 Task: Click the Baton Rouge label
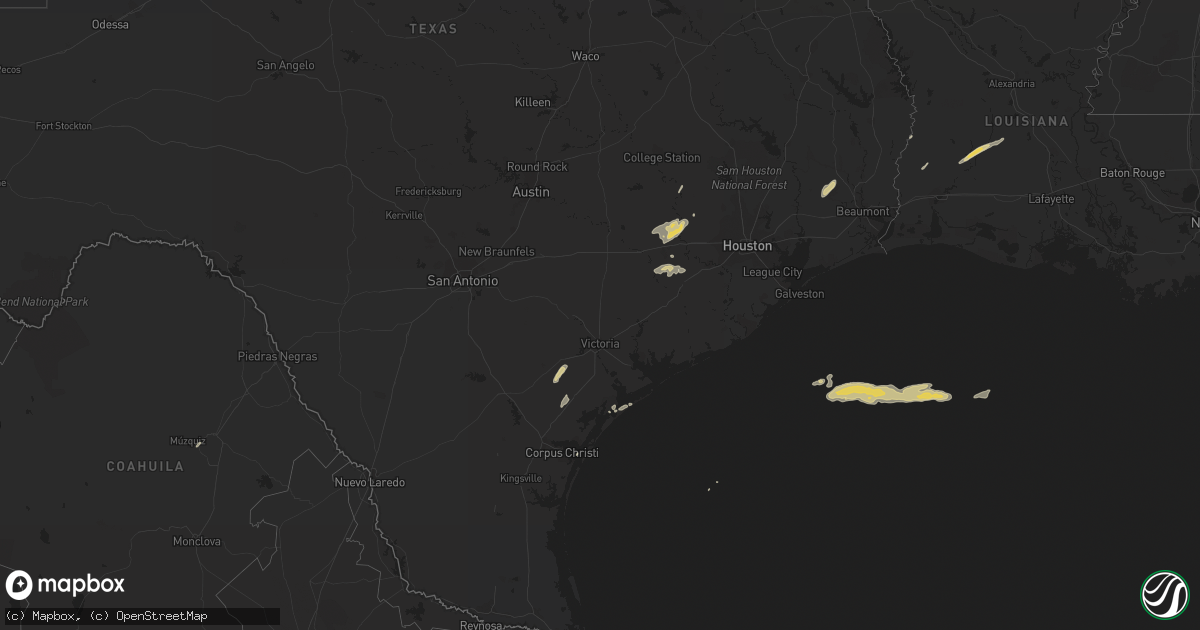pyautogui.click(x=1132, y=173)
